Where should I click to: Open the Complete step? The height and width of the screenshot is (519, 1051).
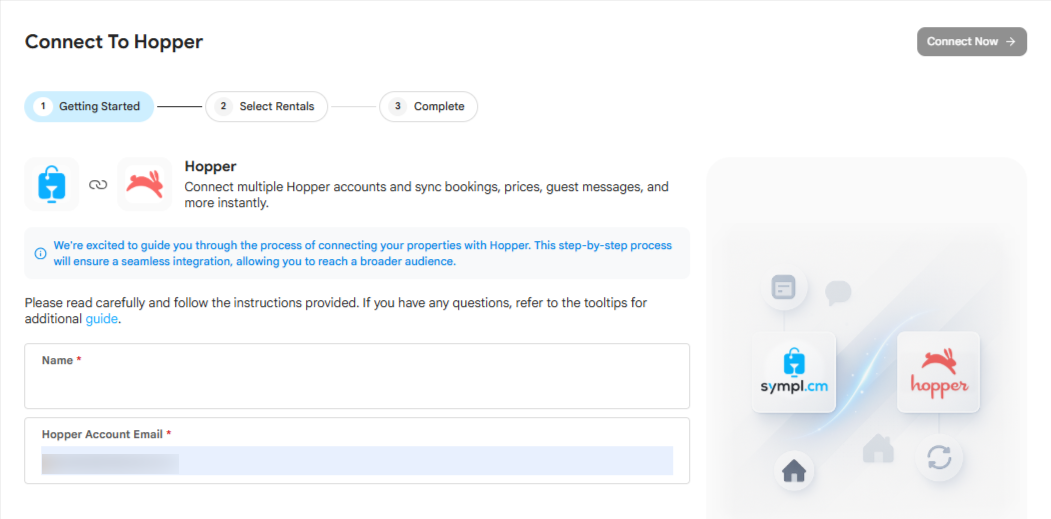(x=428, y=107)
